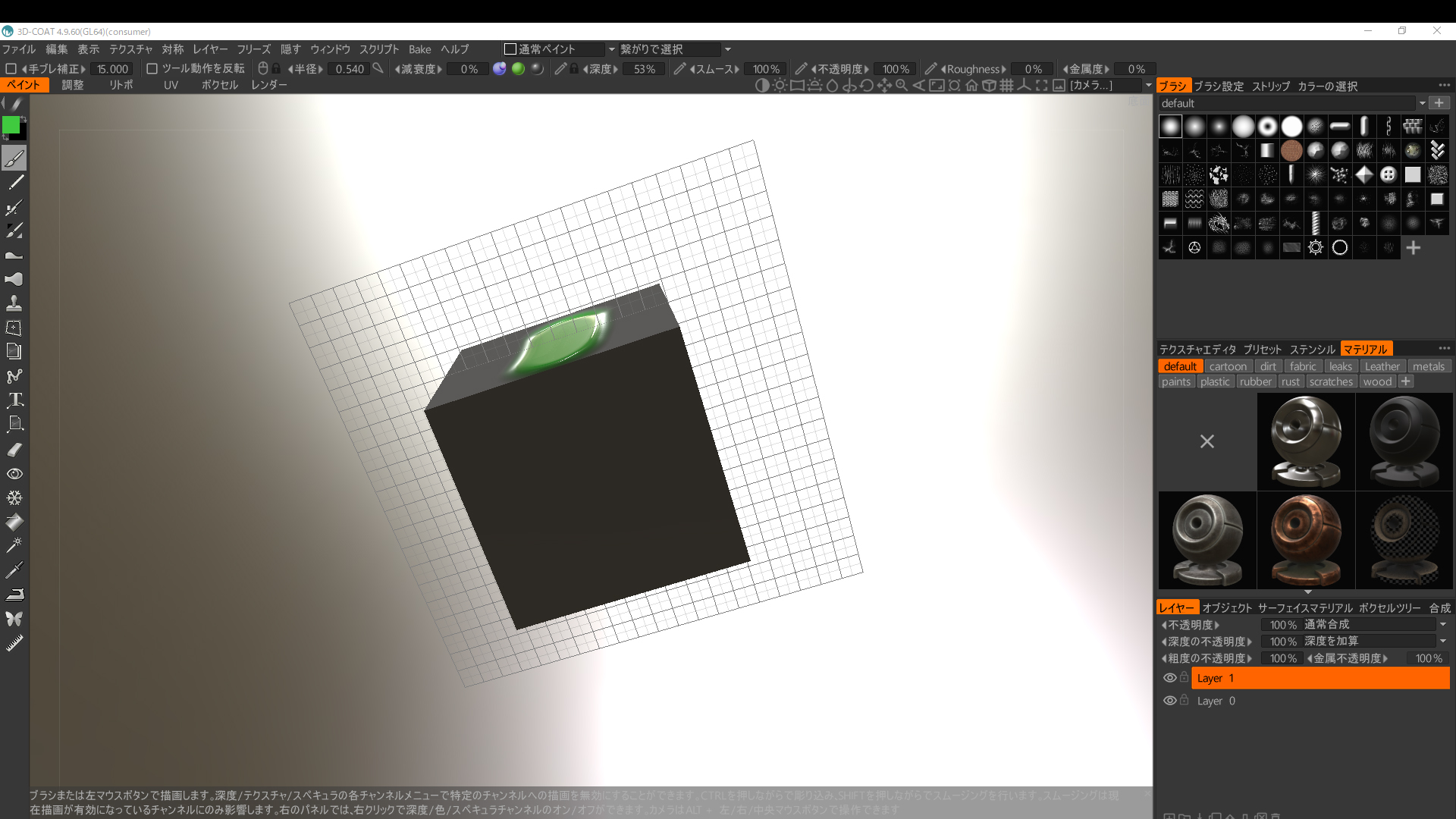1456x819 pixels.
Task: Expand the default brush set dropdown
Action: pos(1422,103)
